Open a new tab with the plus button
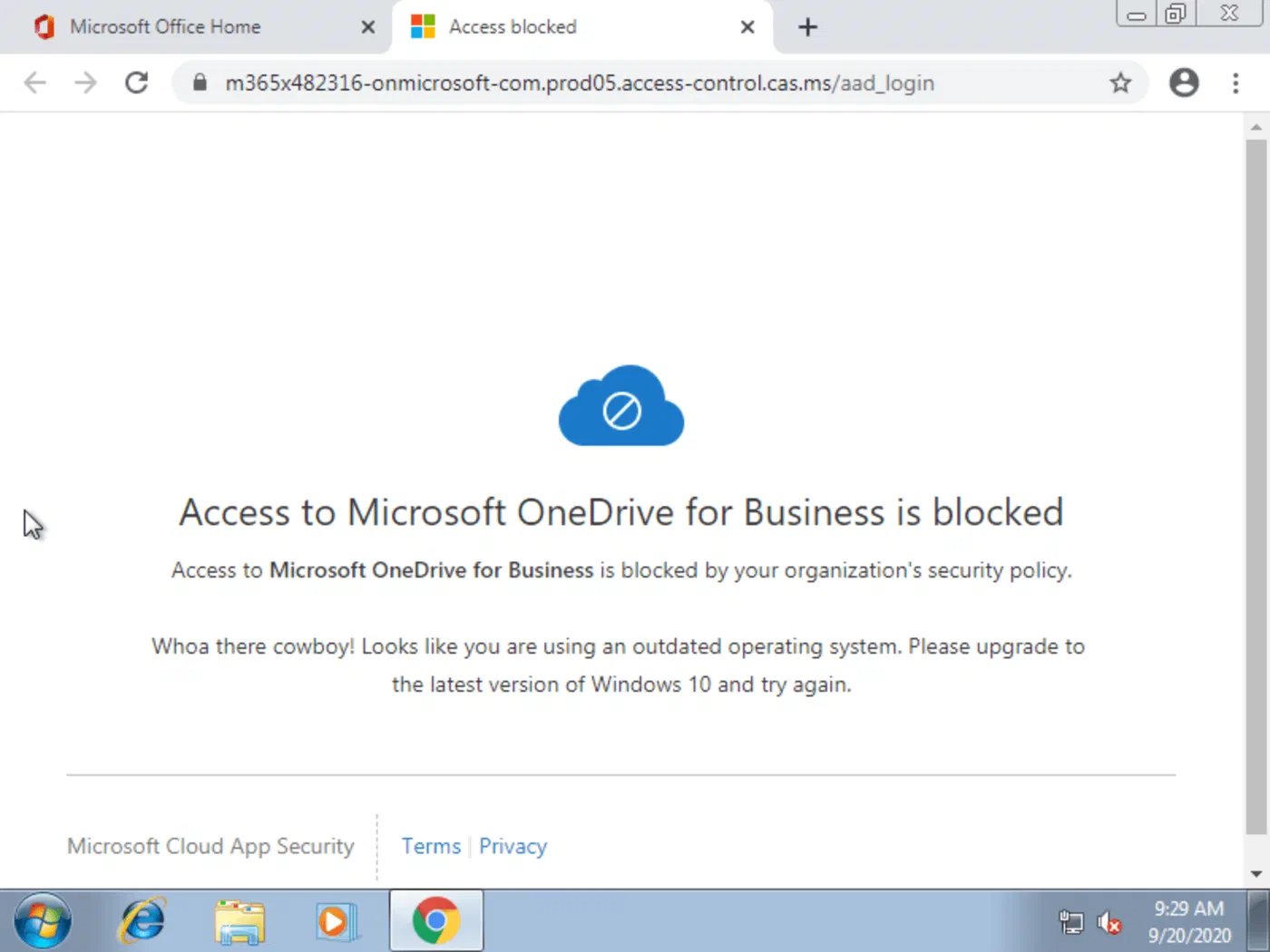 pyautogui.click(x=807, y=27)
